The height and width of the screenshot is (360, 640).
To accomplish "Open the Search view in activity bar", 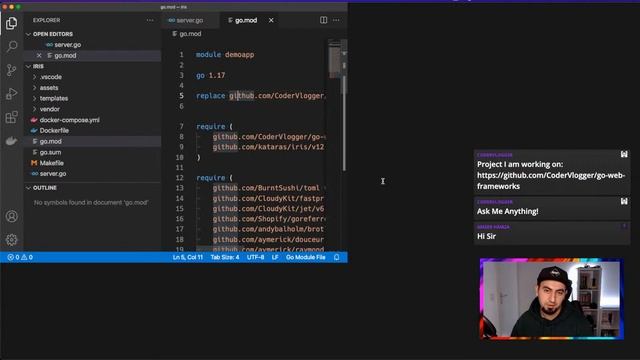I will point(11,46).
